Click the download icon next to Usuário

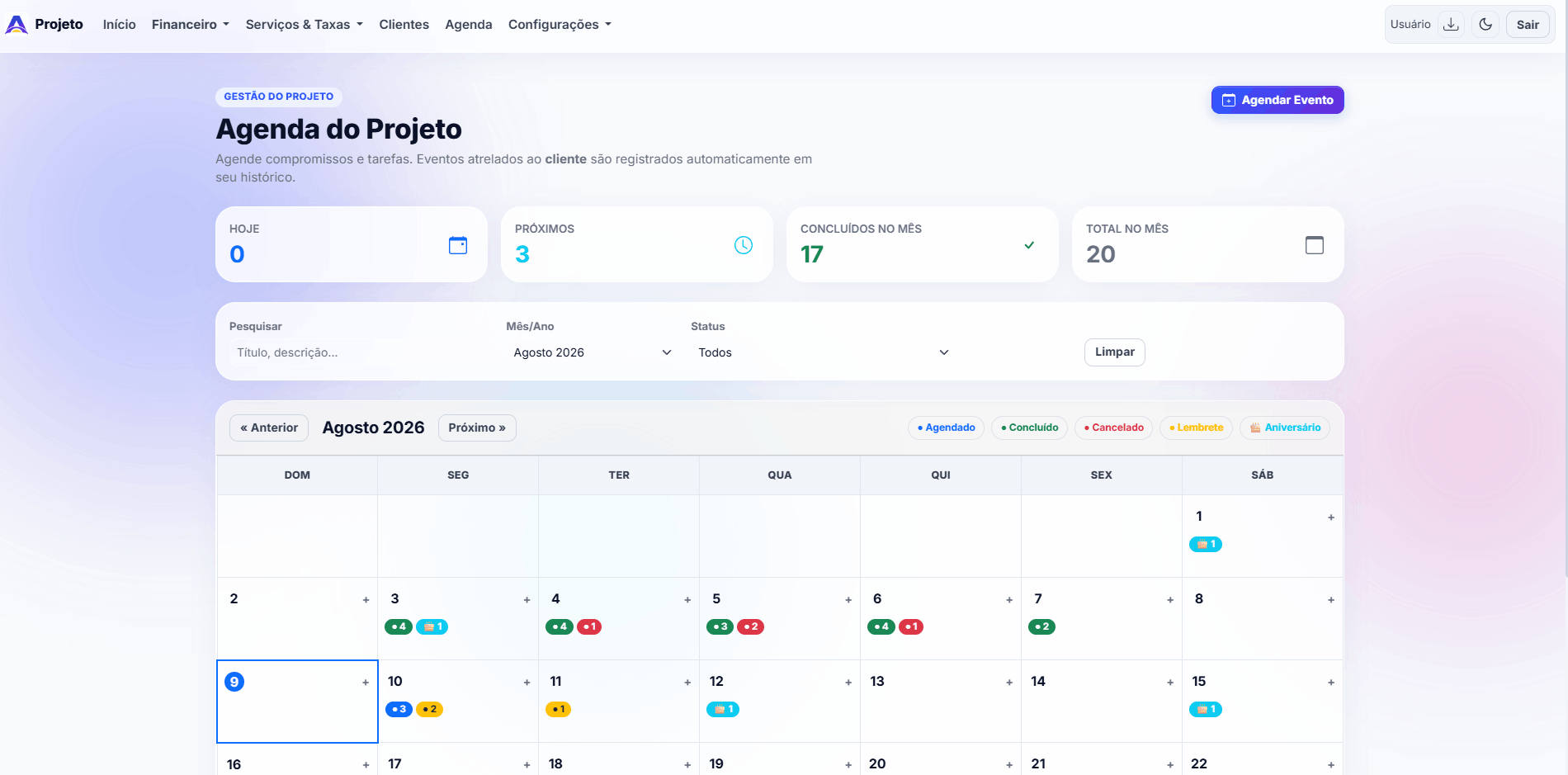pyautogui.click(x=1451, y=25)
